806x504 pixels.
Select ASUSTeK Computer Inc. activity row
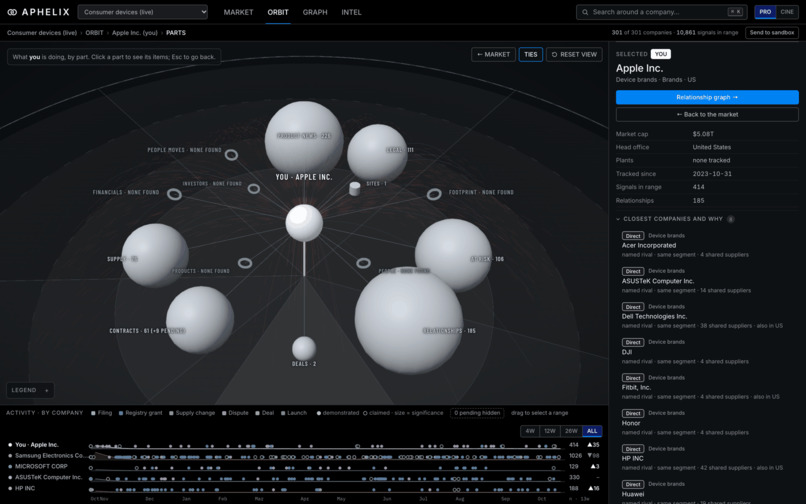point(304,477)
